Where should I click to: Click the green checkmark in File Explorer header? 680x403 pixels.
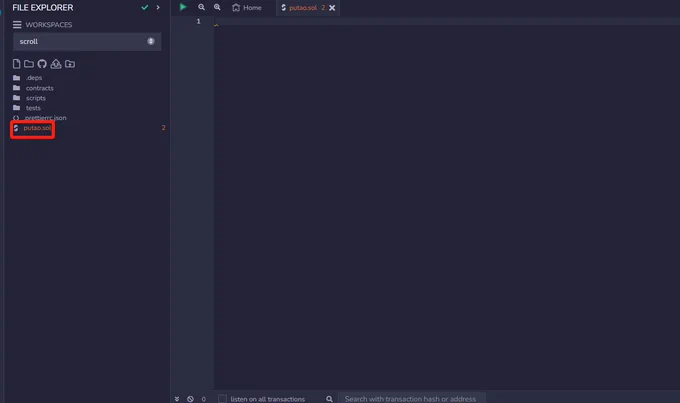(145, 7)
